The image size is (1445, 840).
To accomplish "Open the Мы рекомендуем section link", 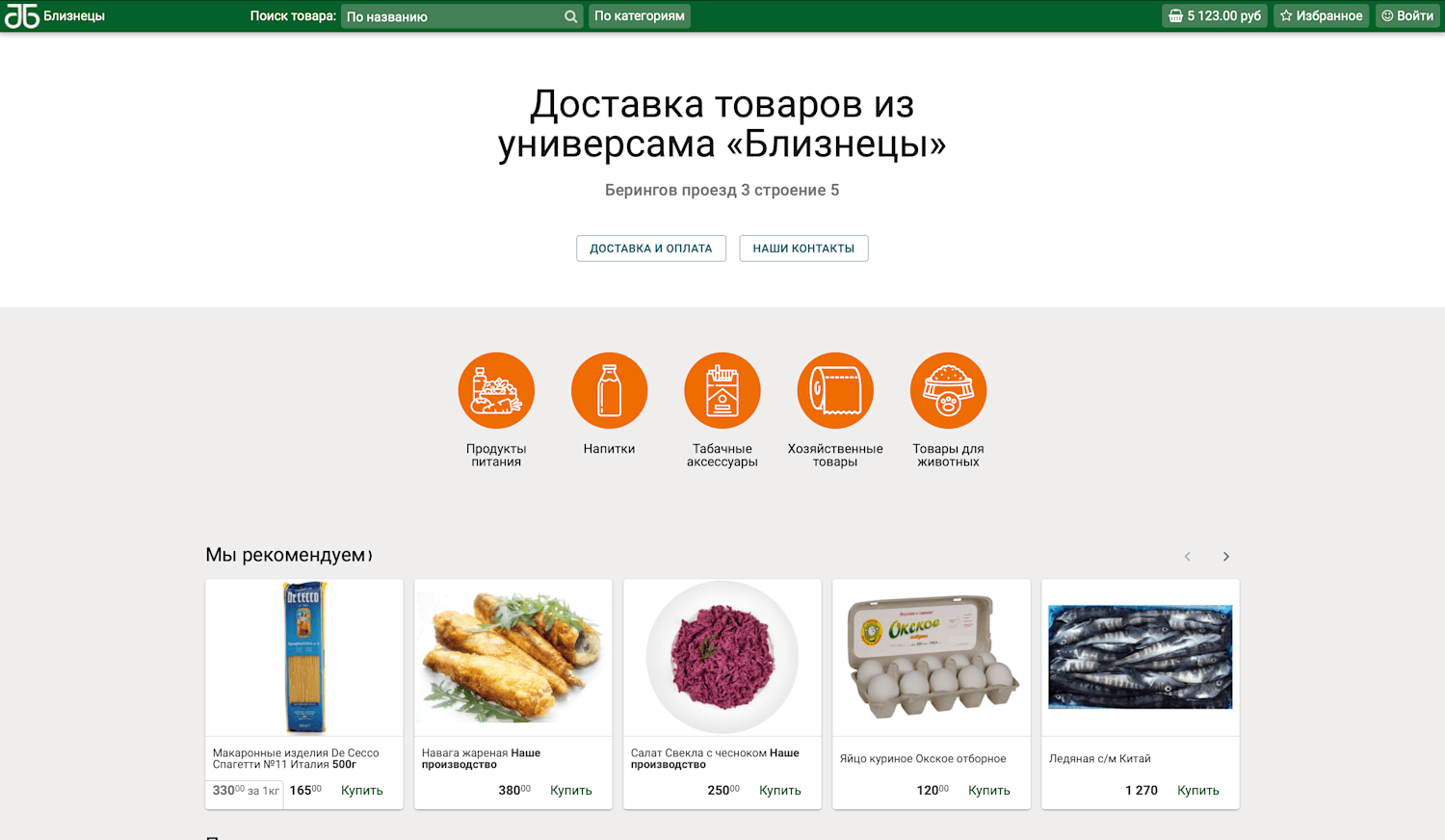I will [288, 555].
